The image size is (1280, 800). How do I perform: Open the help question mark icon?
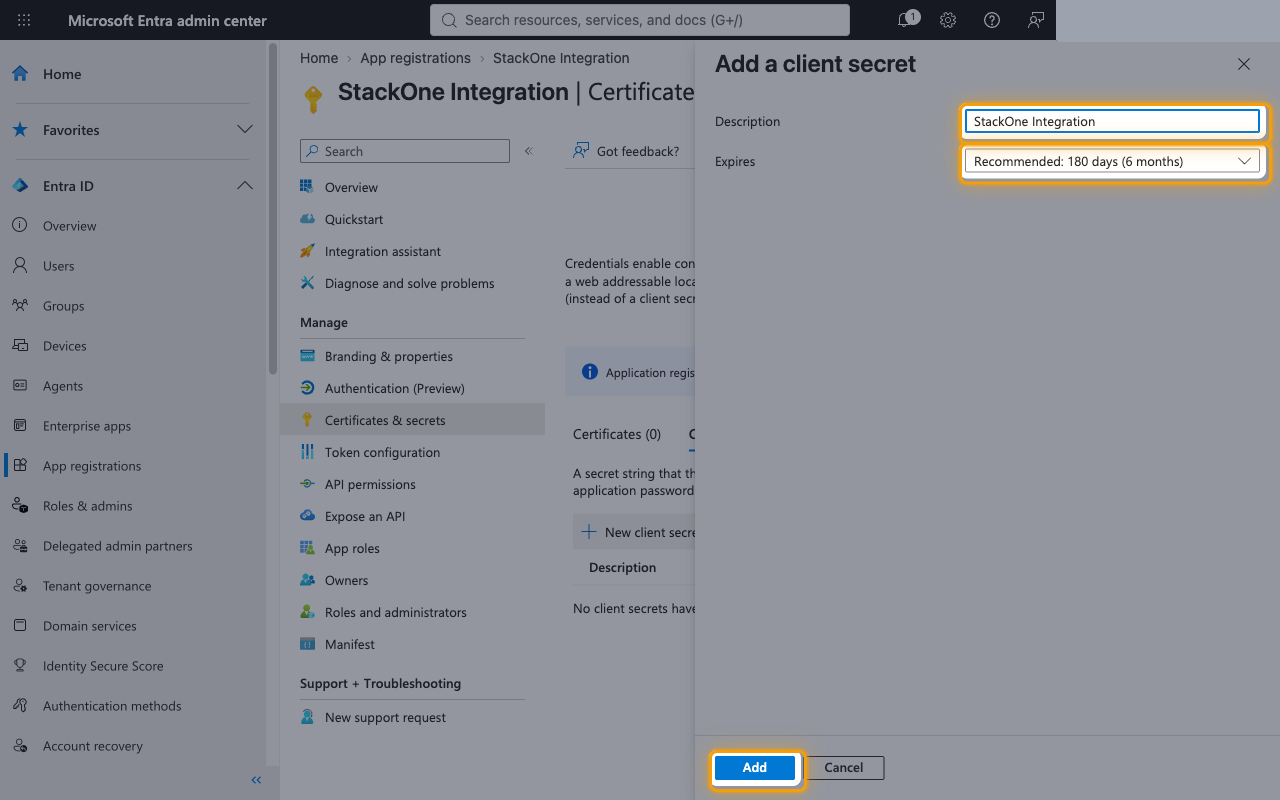click(x=992, y=20)
